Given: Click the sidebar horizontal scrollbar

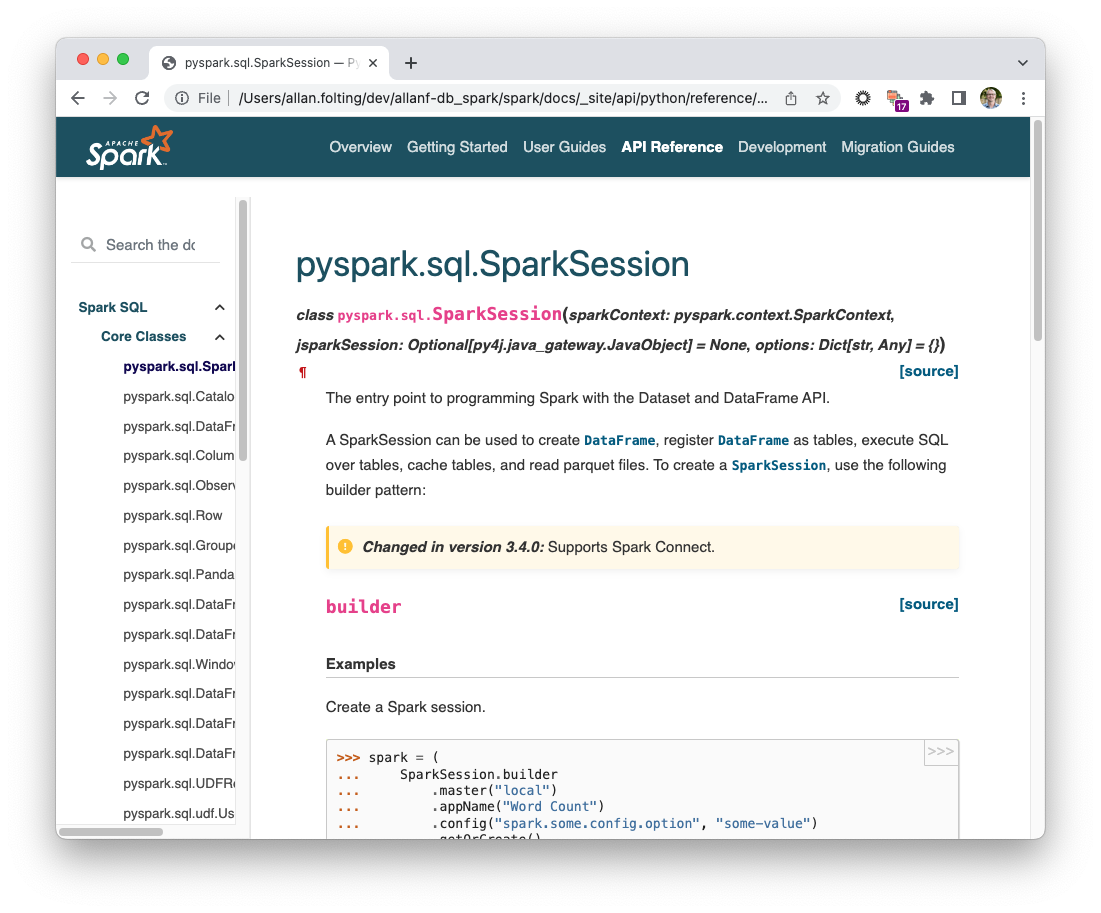Looking at the screenshot, I should (x=110, y=832).
